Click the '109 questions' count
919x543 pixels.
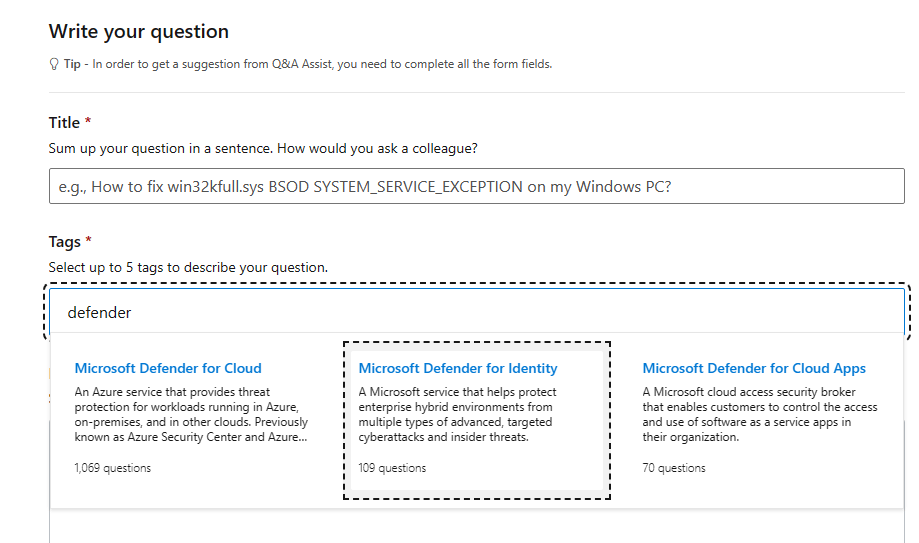392,468
